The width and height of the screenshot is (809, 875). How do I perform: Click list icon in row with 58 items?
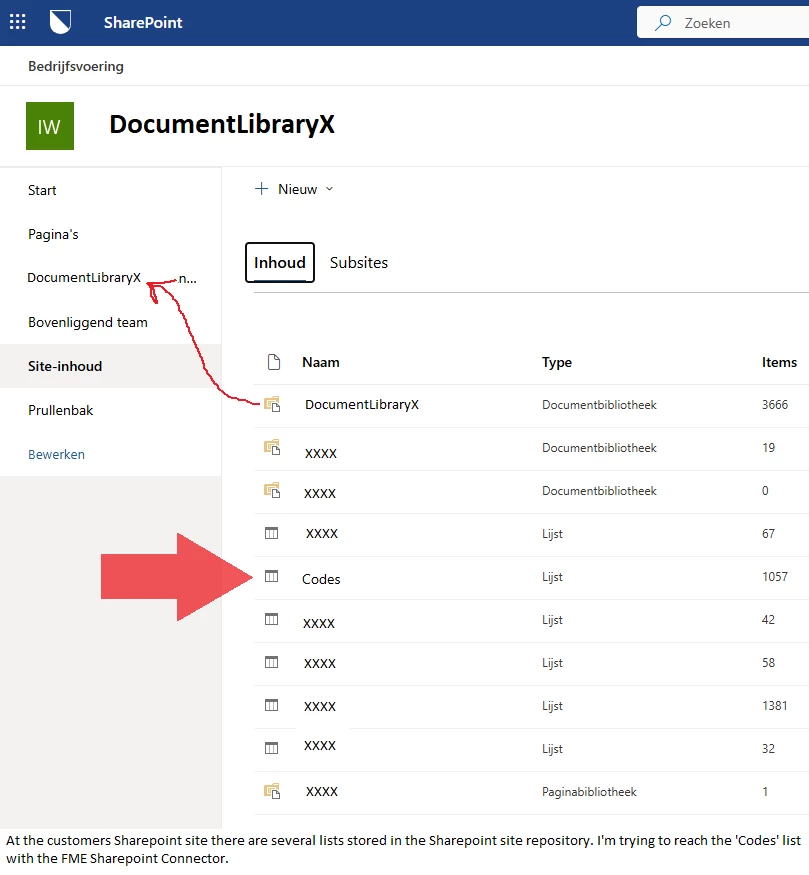pos(271,662)
